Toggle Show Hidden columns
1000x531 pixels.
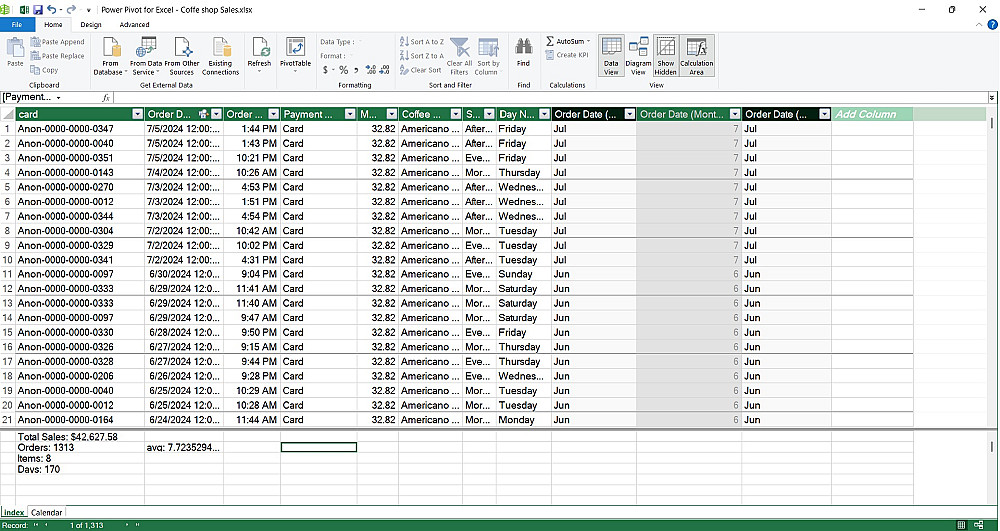pyautogui.click(x=665, y=56)
